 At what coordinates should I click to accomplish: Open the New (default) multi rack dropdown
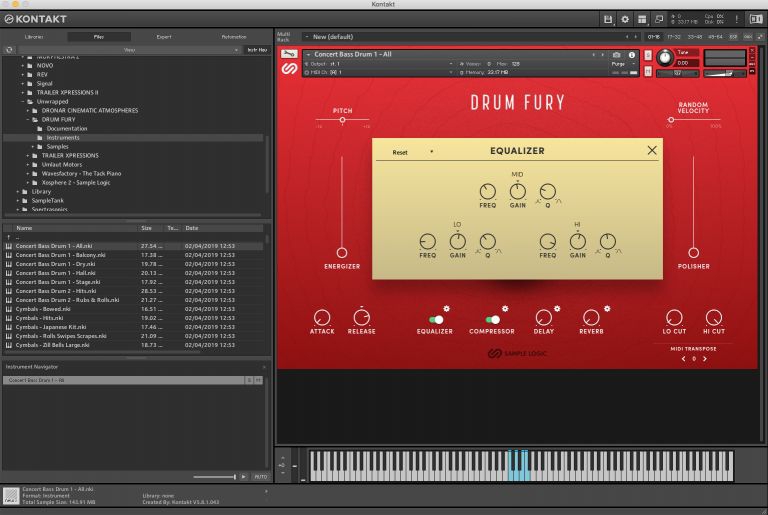[x=470, y=37]
